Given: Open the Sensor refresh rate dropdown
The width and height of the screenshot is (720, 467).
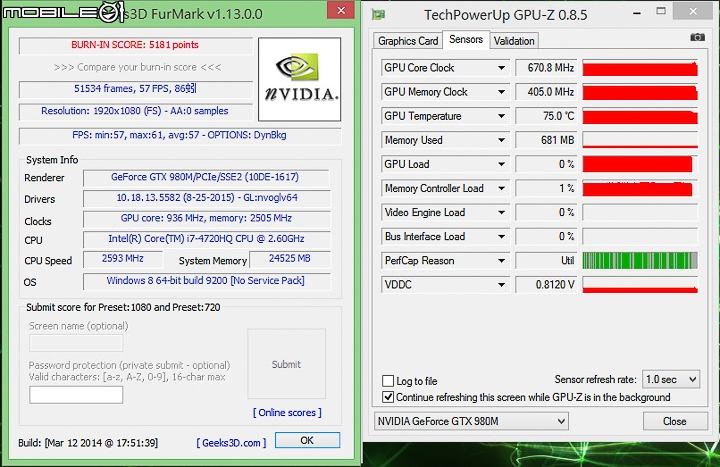Looking at the screenshot, I should (670, 379).
